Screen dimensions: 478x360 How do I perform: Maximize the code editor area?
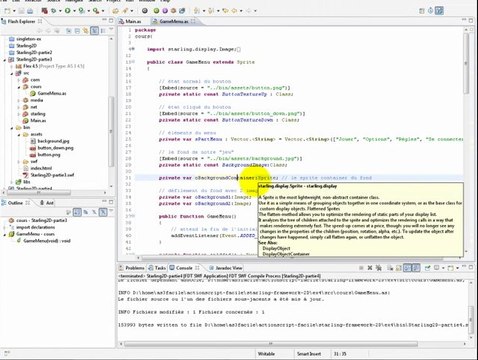coord(471,21)
